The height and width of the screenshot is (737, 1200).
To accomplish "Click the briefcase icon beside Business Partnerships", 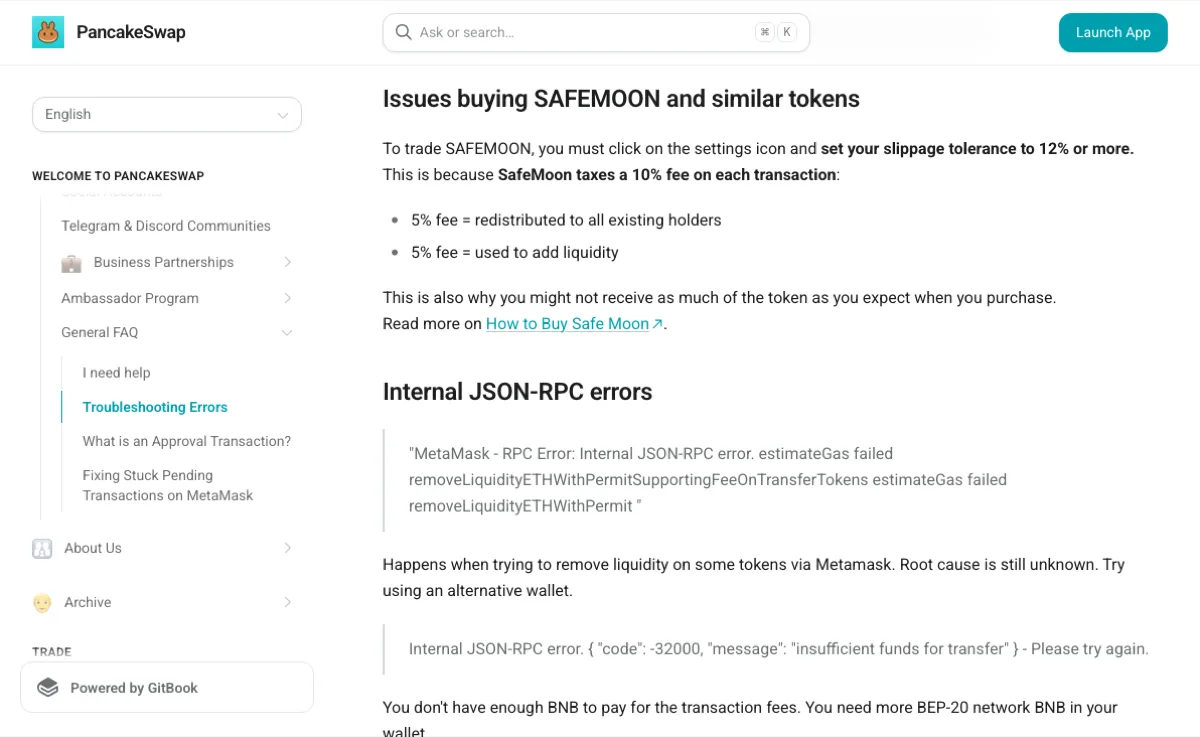I will click(x=72, y=263).
